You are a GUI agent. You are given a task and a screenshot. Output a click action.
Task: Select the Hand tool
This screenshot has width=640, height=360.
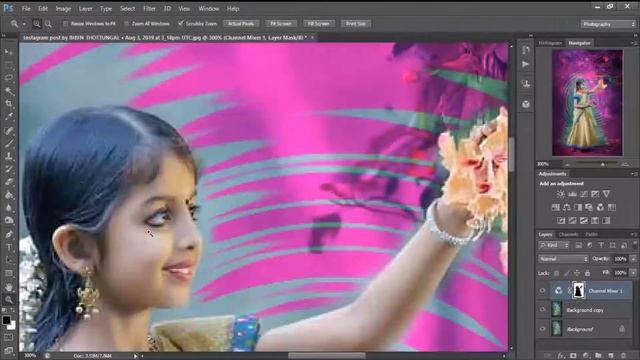pyautogui.click(x=9, y=287)
